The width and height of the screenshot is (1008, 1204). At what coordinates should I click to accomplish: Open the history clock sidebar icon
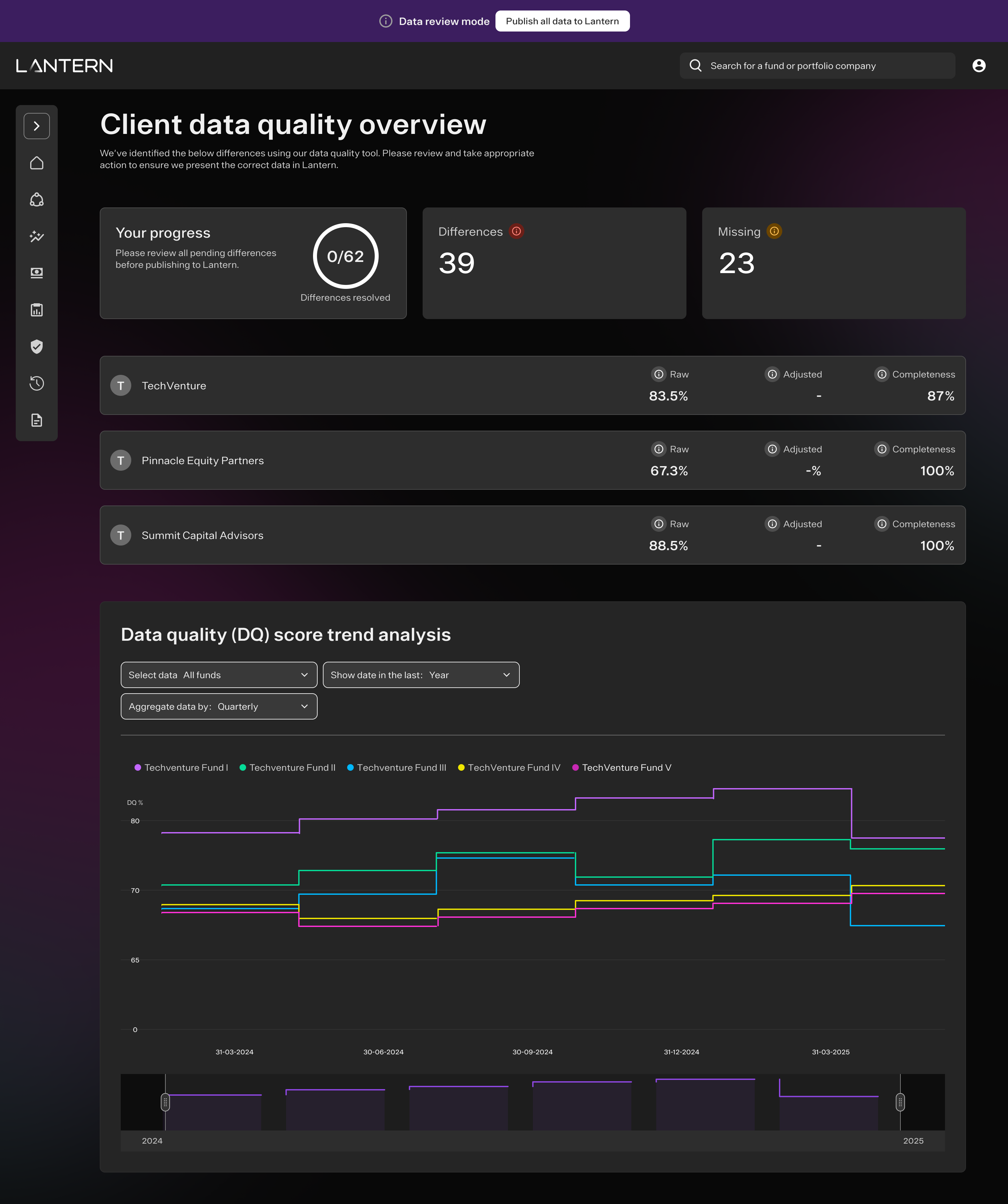click(37, 383)
